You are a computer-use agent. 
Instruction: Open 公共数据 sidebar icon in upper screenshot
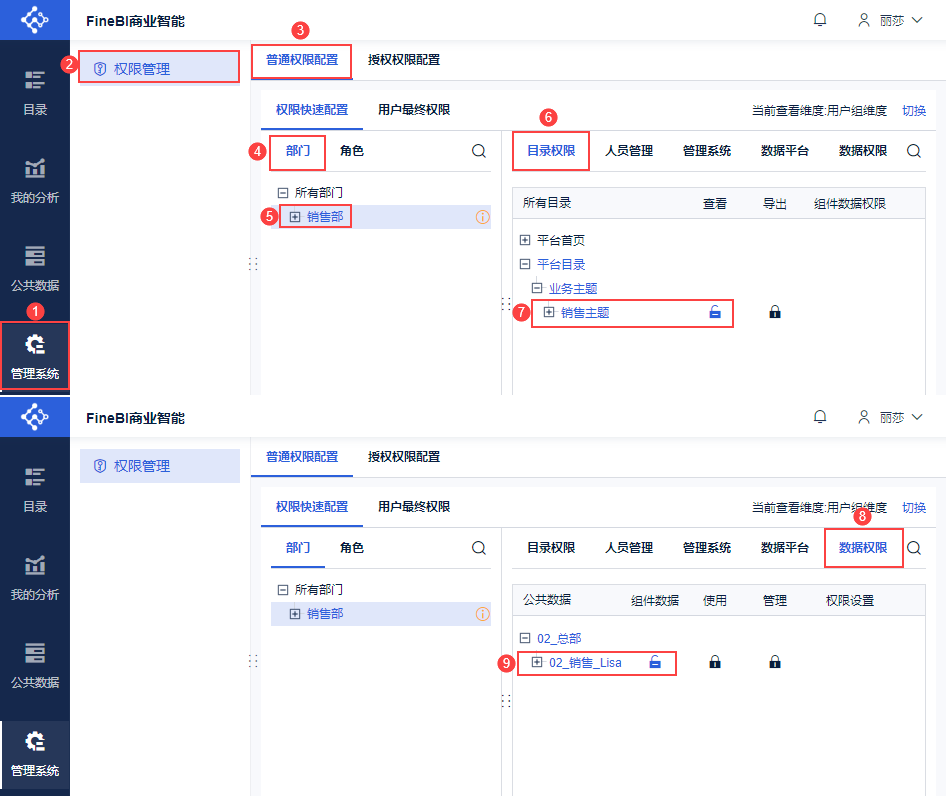(x=34, y=256)
